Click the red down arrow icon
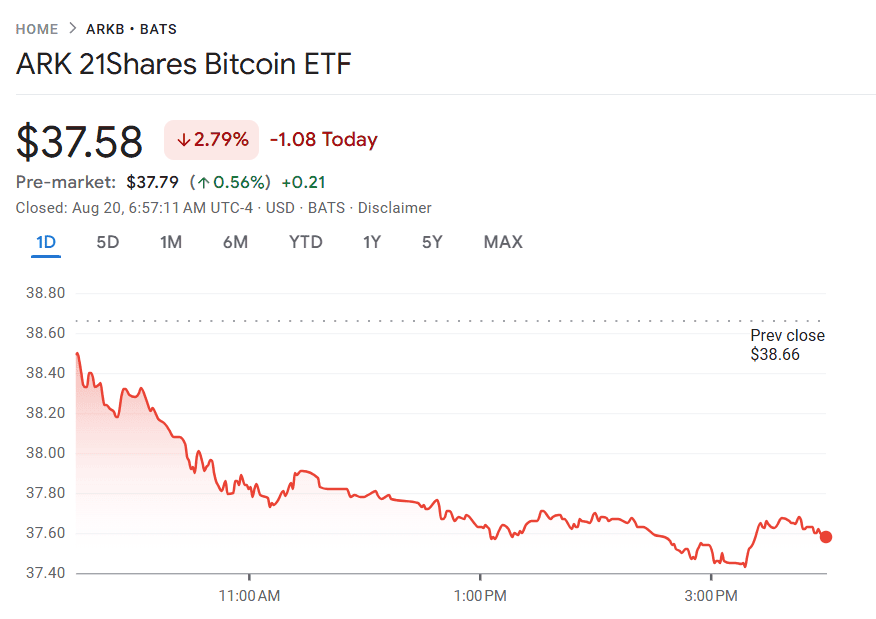The image size is (876, 619). click(183, 141)
